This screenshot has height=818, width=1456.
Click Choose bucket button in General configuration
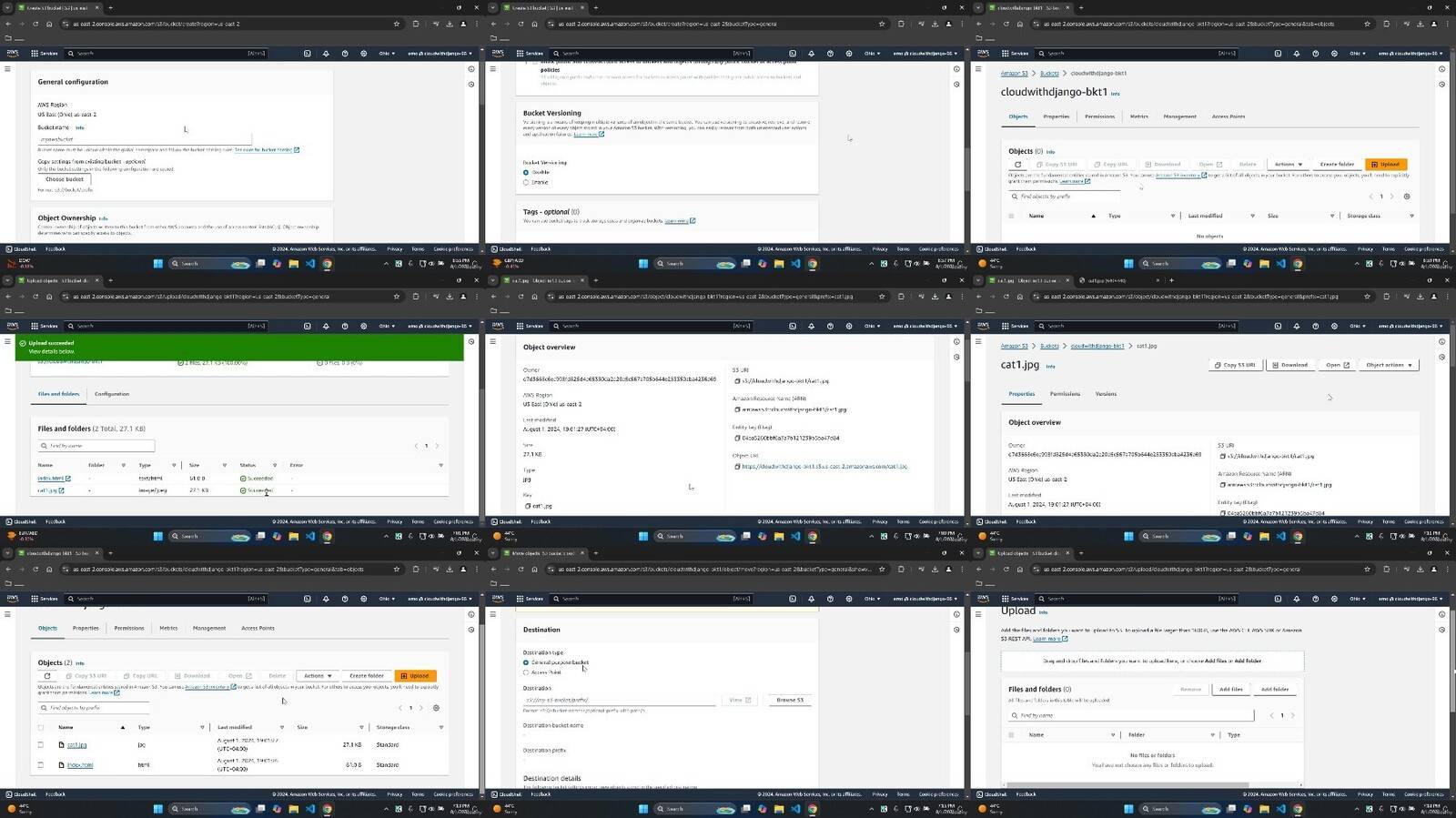click(65, 179)
